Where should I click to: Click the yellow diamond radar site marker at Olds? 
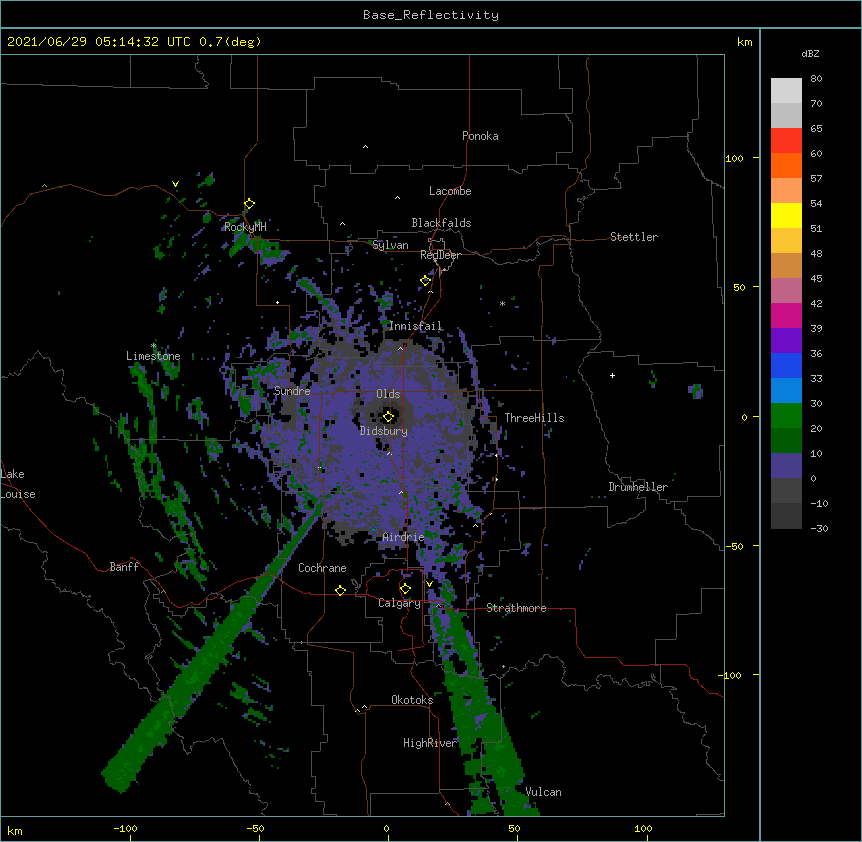click(389, 417)
